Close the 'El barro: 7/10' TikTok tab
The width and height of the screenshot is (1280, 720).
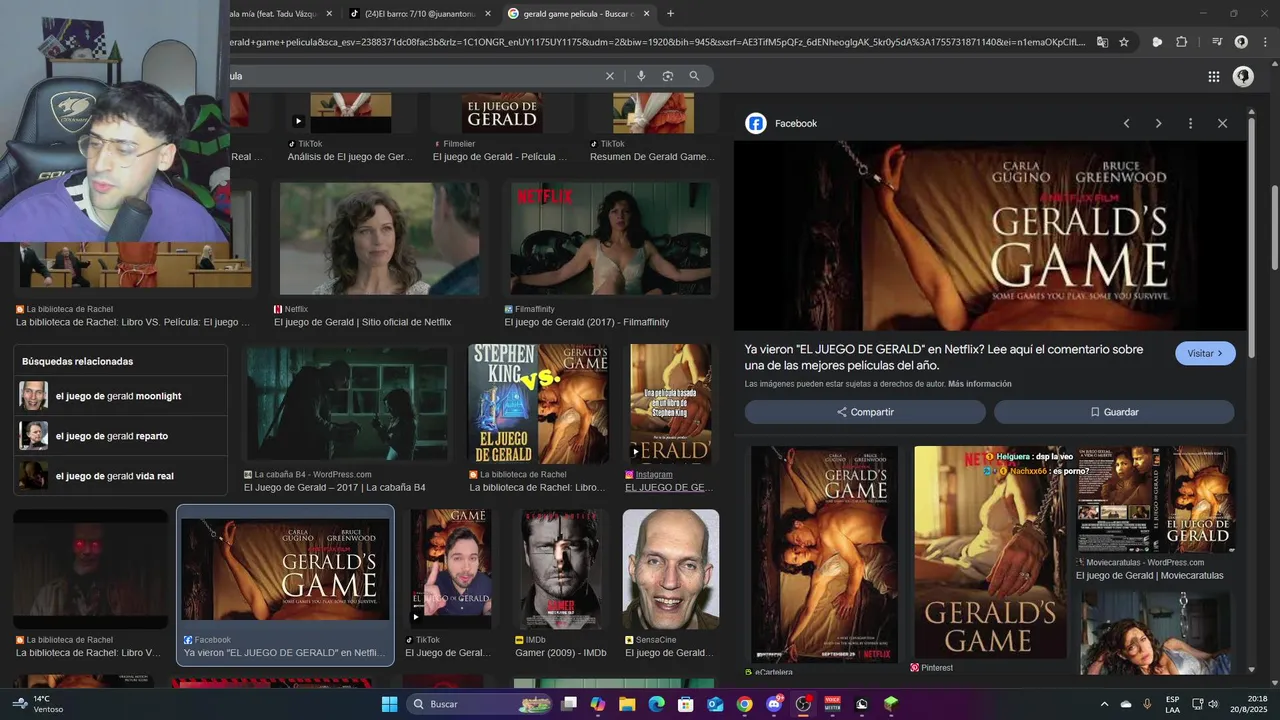[x=488, y=14]
